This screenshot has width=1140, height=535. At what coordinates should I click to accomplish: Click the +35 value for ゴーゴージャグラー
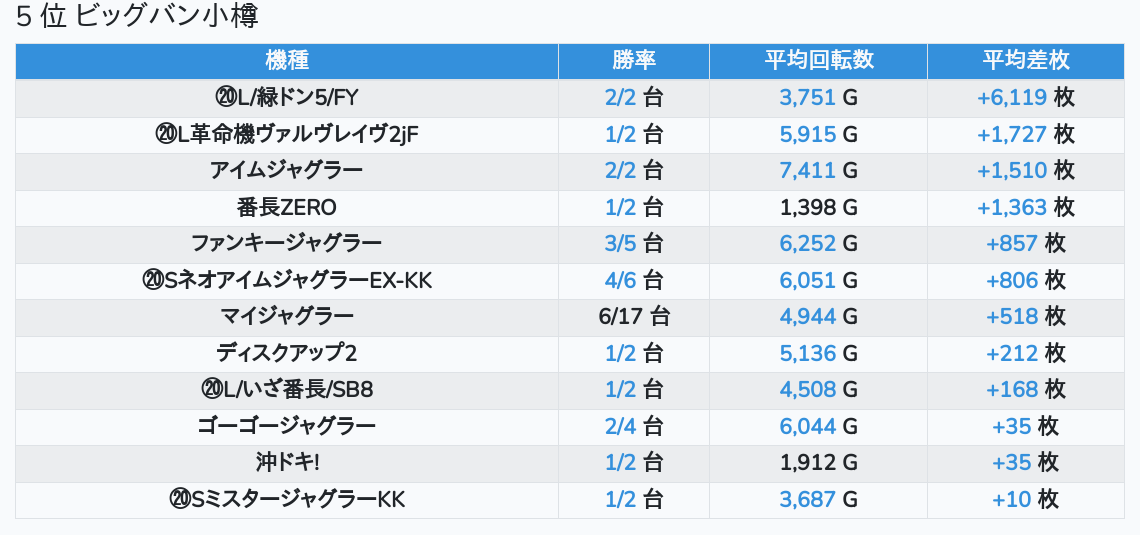point(1011,427)
